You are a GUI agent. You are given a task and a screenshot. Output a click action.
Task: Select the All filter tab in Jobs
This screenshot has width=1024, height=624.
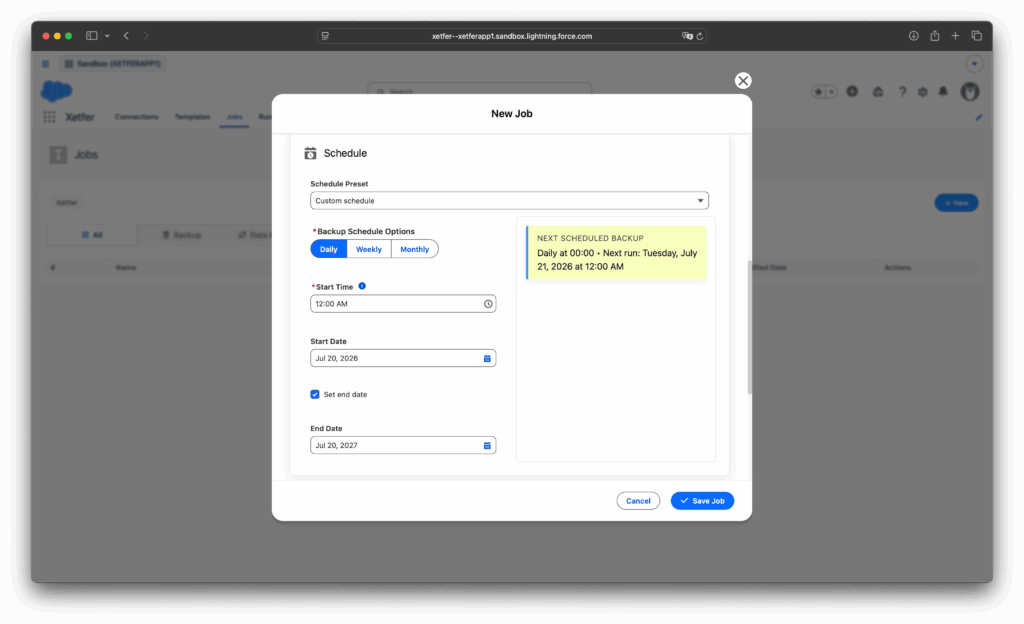click(92, 235)
